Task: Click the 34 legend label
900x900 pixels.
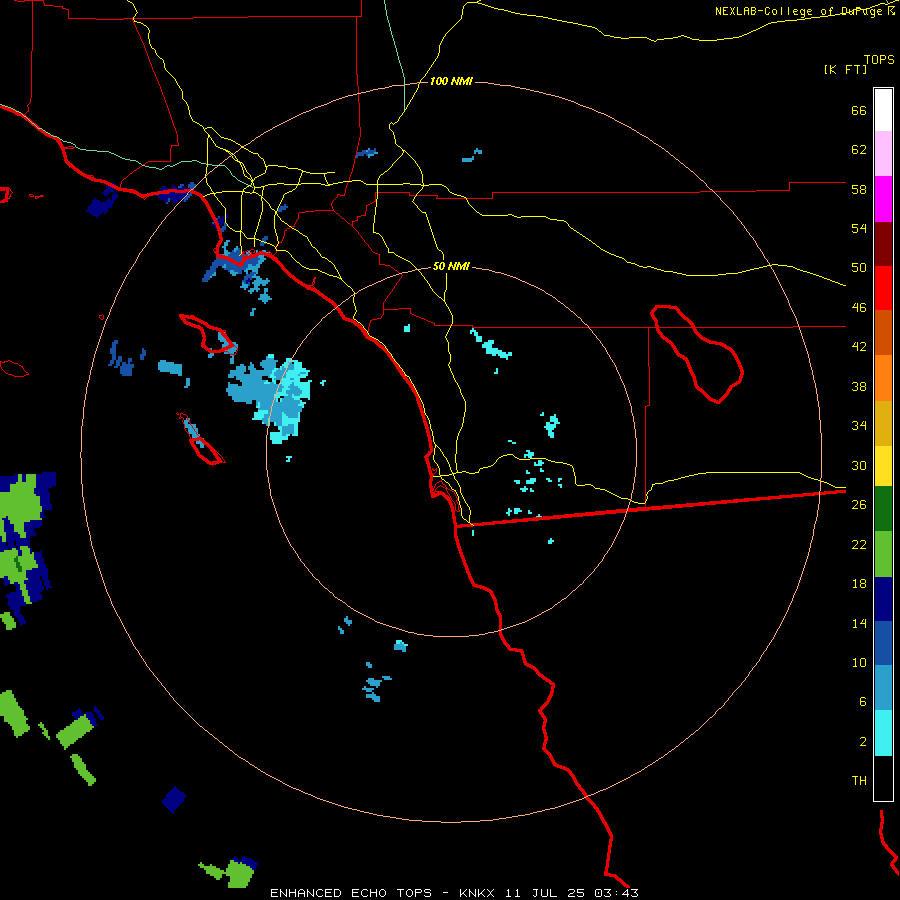Action: click(859, 425)
